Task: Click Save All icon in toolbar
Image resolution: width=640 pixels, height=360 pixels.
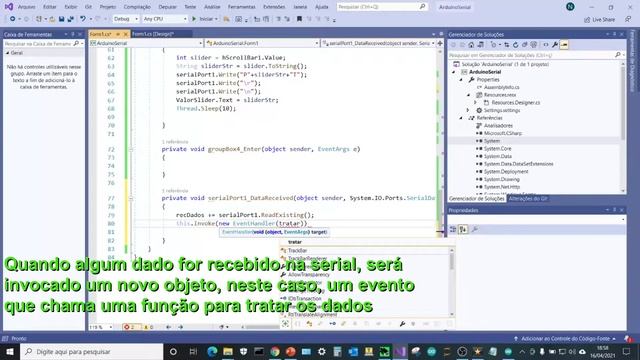Action: tap(71, 19)
